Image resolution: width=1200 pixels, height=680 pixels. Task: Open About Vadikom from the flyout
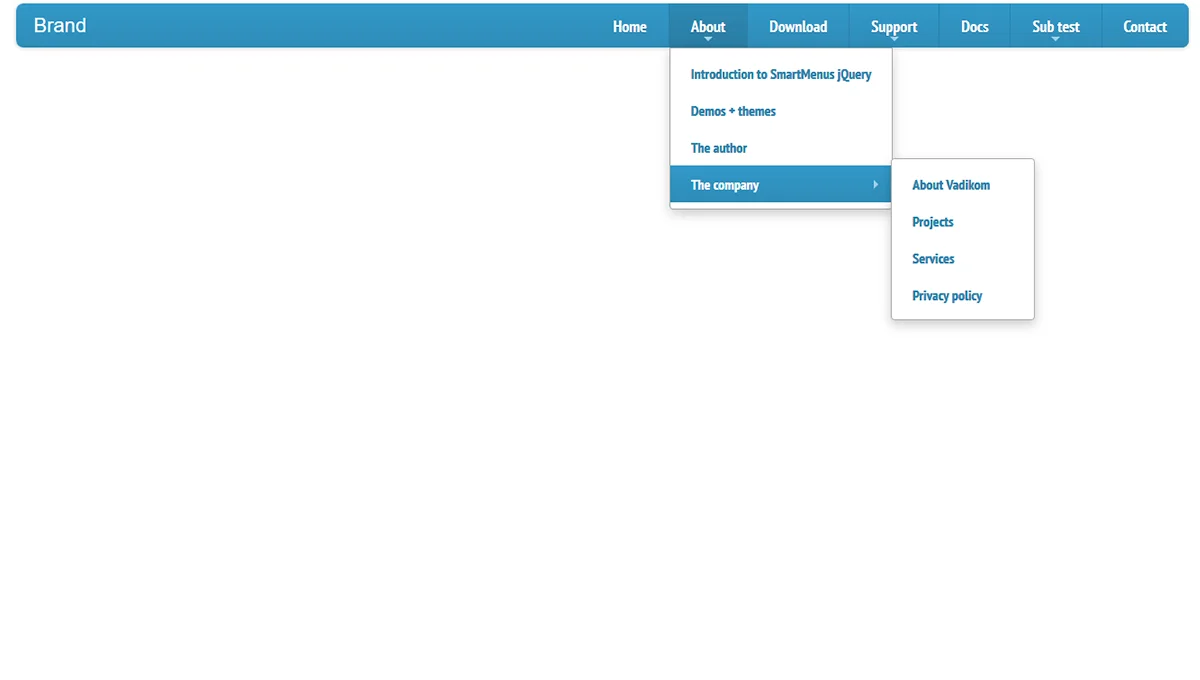coord(951,186)
